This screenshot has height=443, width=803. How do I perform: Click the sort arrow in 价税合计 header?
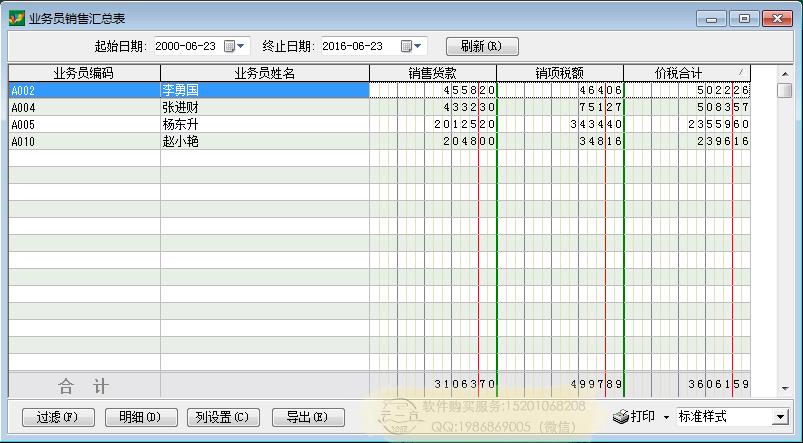point(740,72)
